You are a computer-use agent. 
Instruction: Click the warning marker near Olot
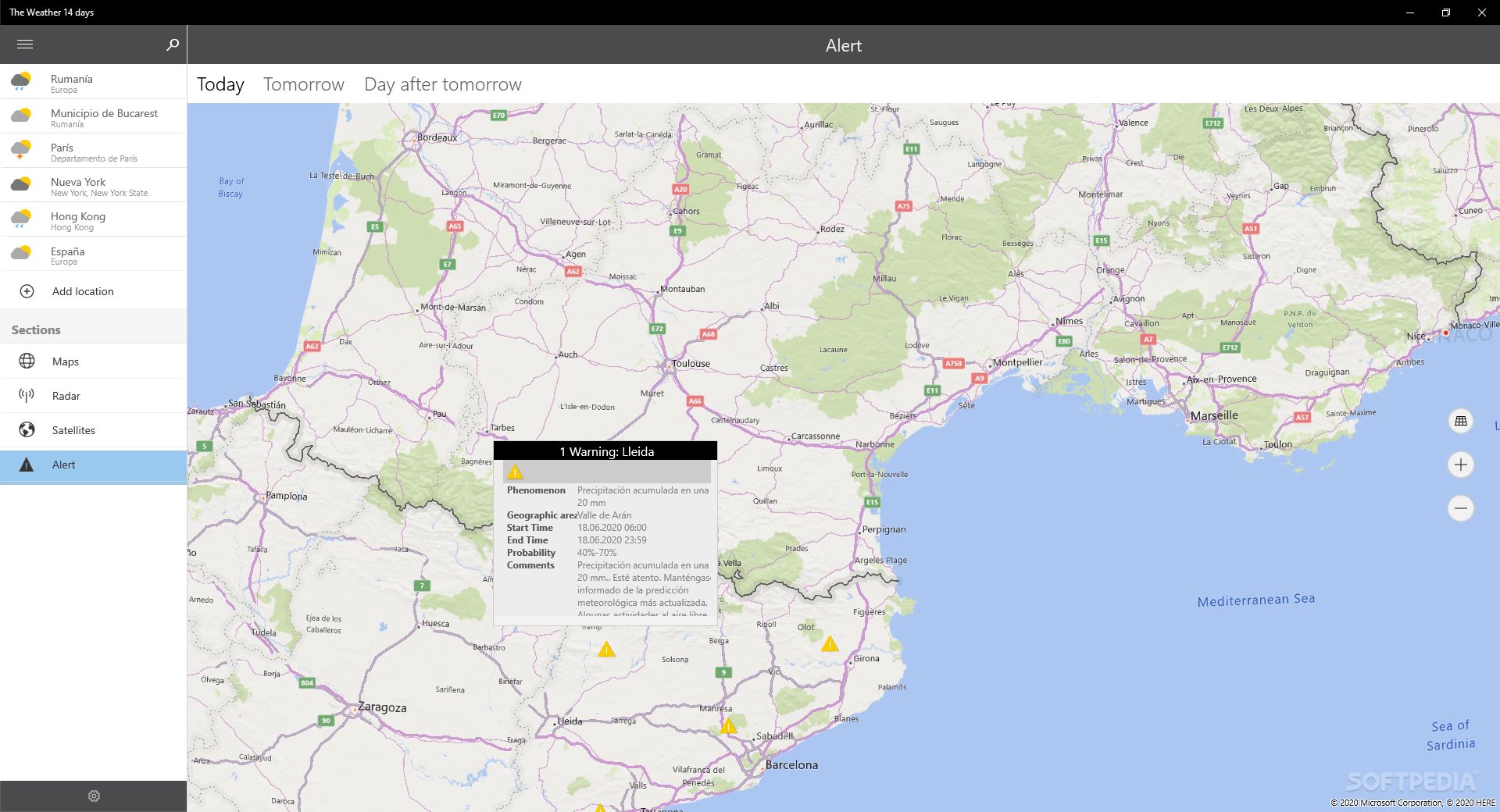point(830,644)
